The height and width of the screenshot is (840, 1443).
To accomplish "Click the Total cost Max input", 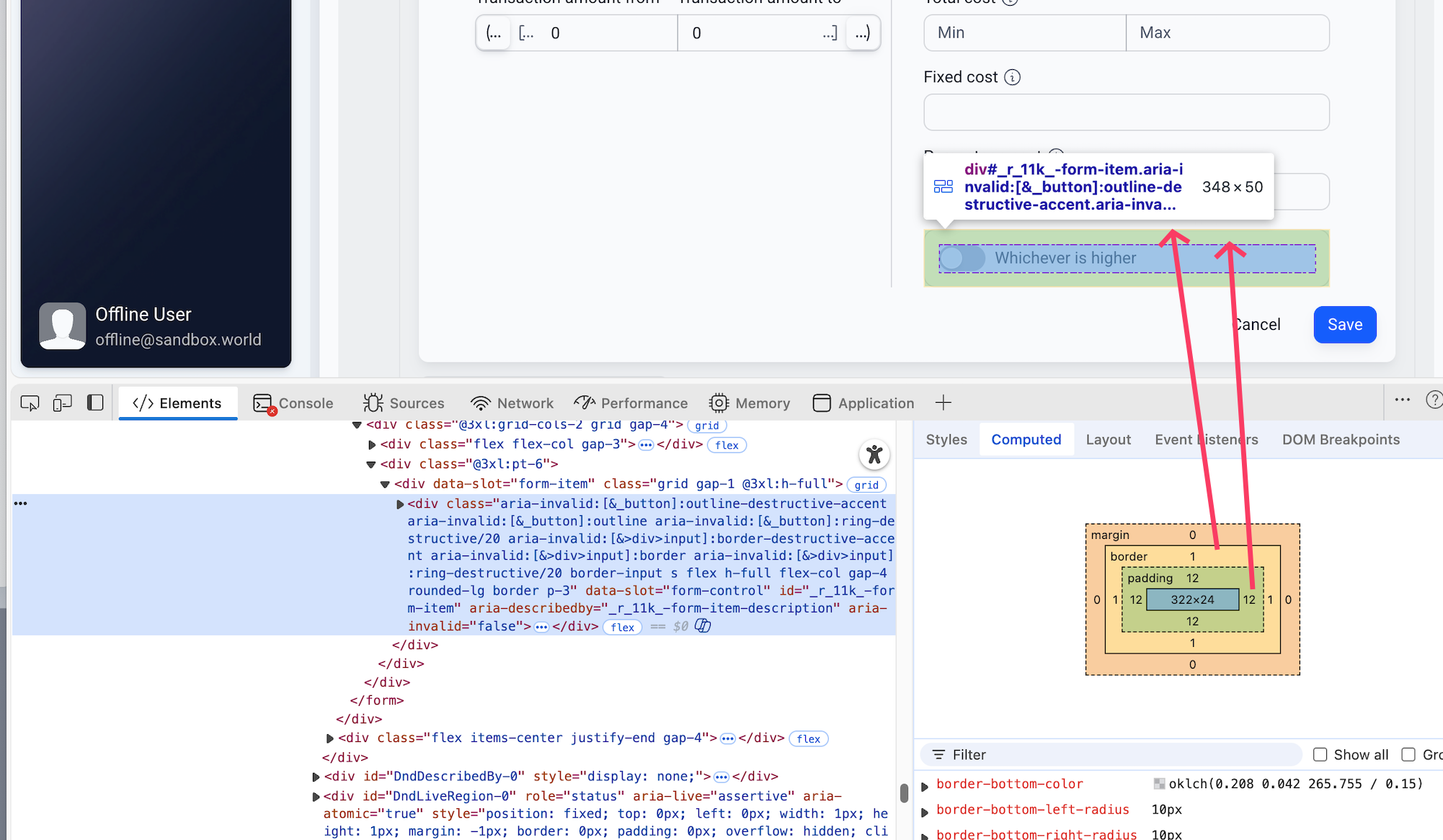I will (x=1227, y=33).
